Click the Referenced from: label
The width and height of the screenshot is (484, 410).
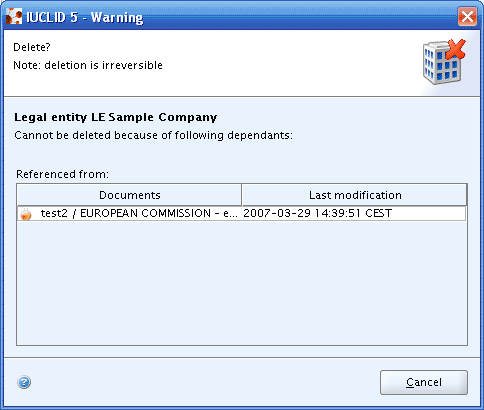[x=62, y=174]
